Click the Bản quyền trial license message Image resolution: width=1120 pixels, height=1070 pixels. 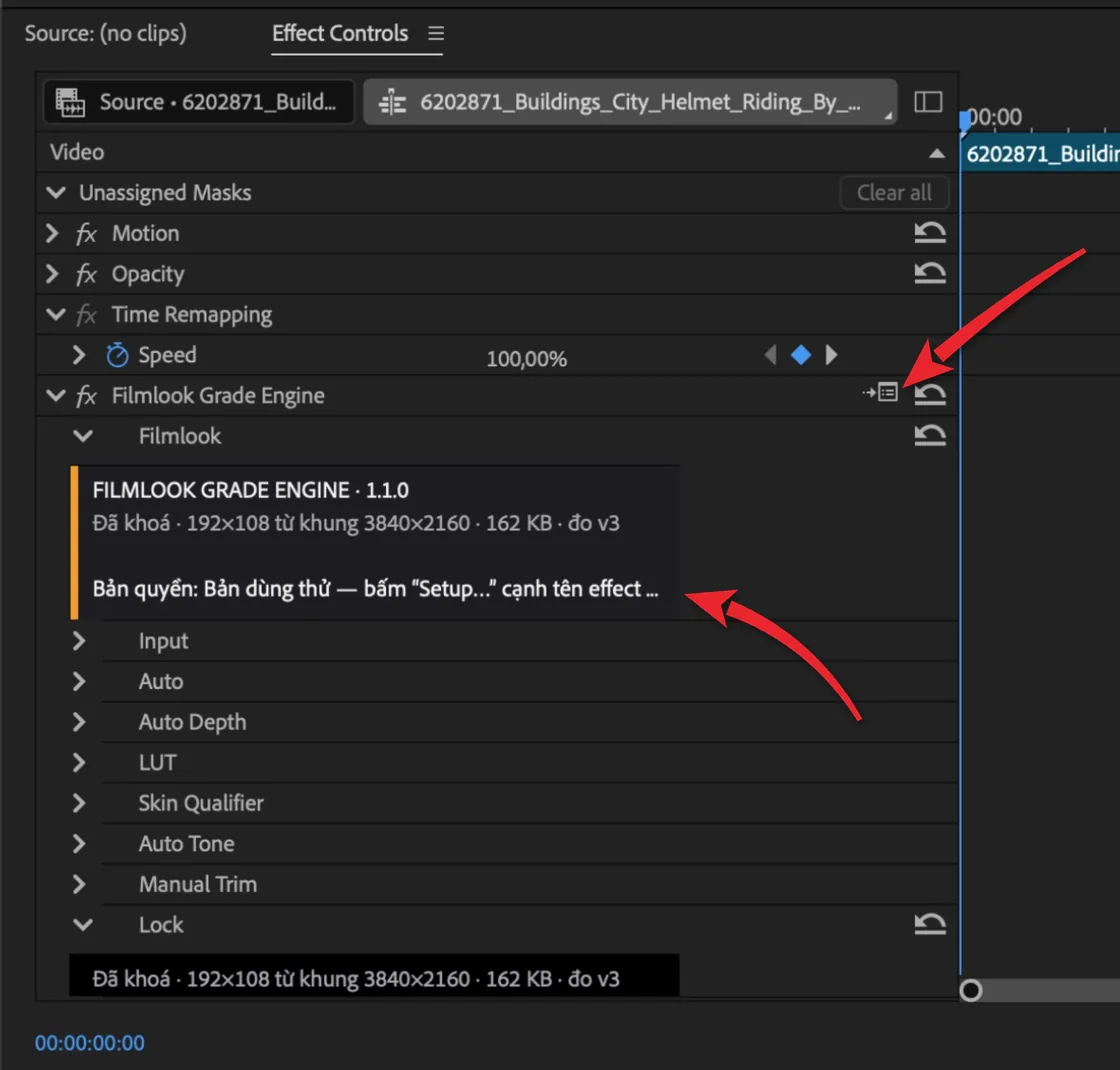(x=375, y=589)
